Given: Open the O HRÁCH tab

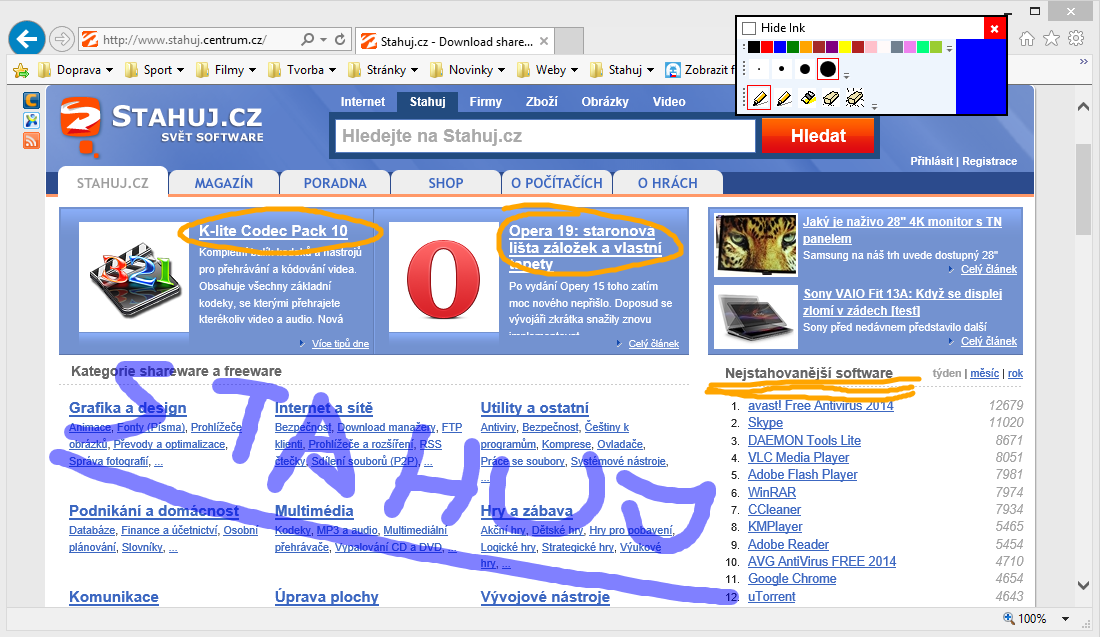Looking at the screenshot, I should pos(668,183).
